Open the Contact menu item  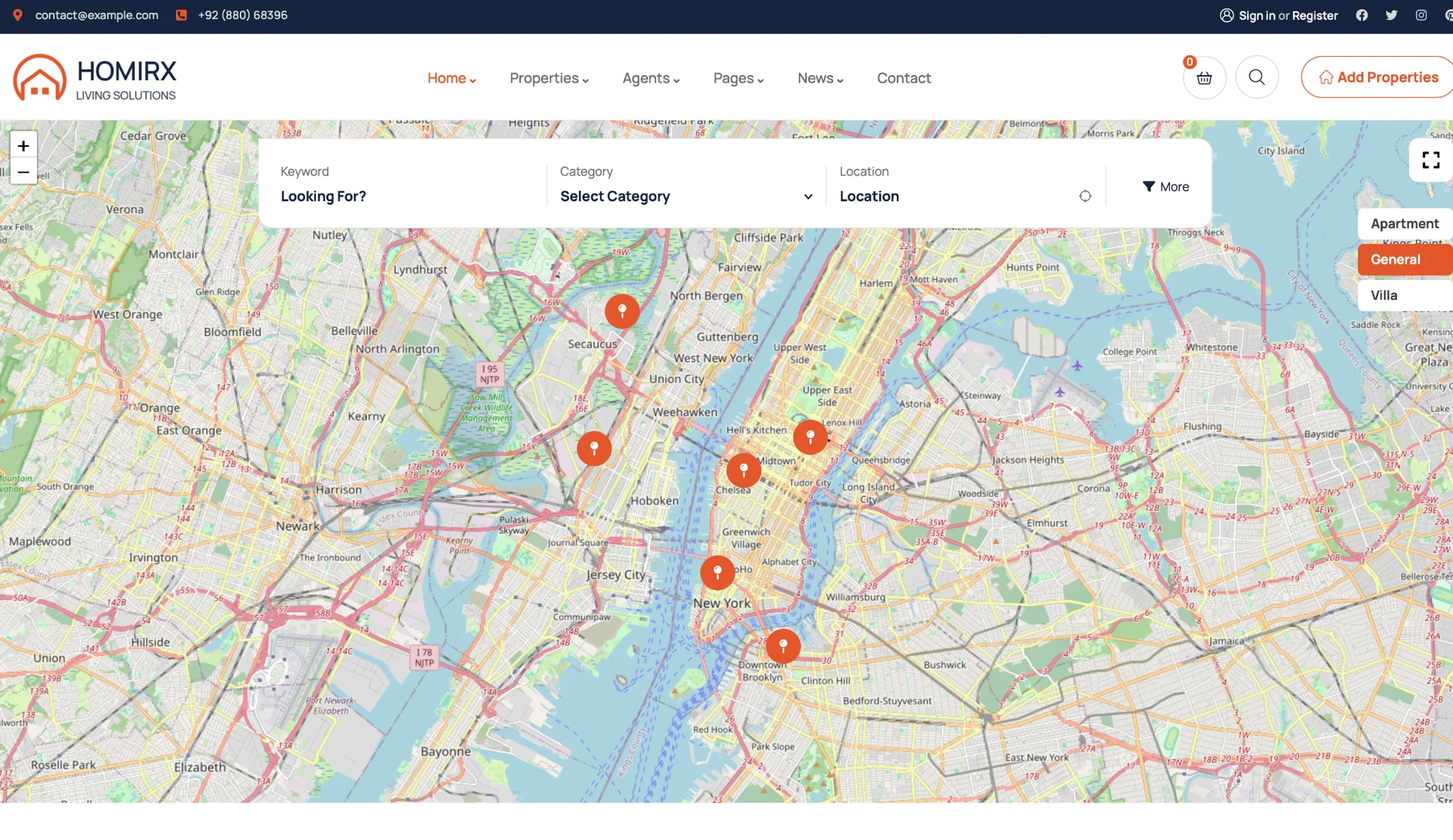(904, 79)
